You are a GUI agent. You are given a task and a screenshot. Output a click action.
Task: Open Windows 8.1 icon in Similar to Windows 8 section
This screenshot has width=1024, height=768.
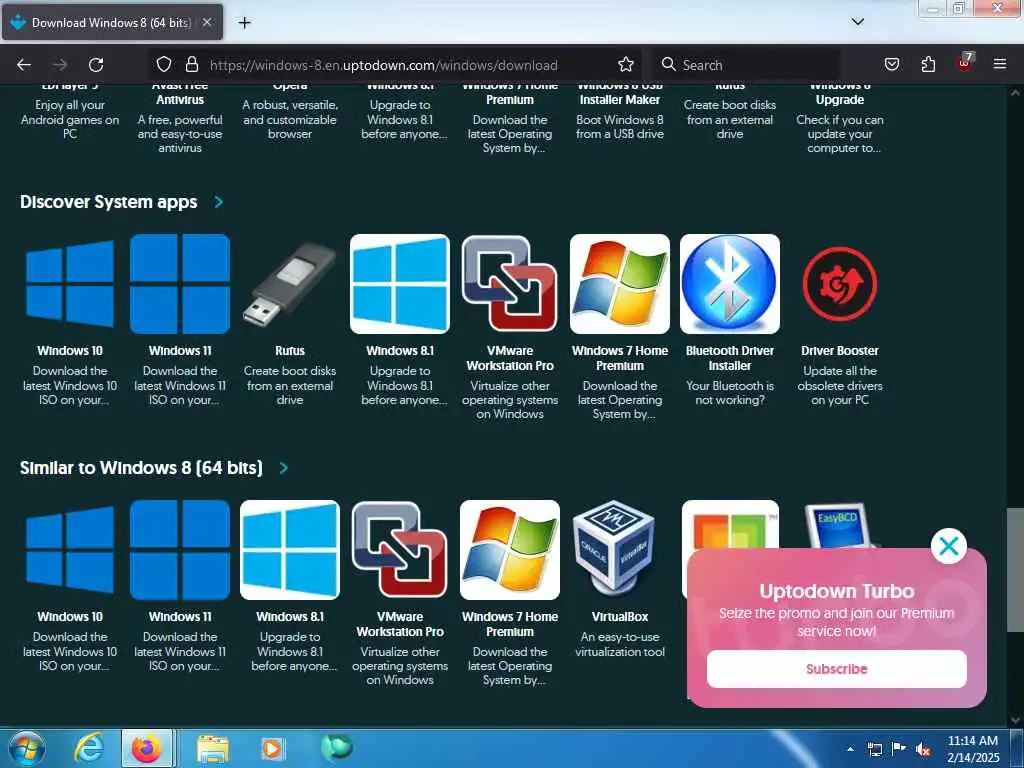click(290, 550)
